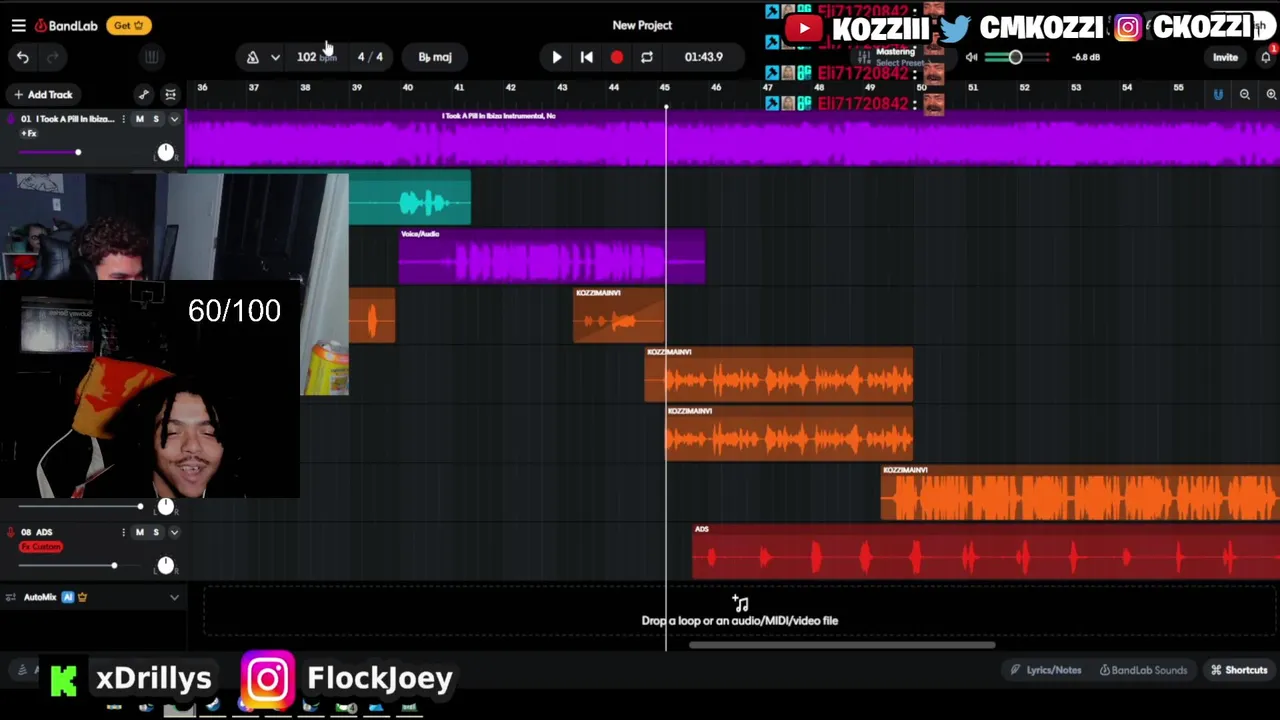This screenshot has width=1280, height=720.
Task: Open the BandLab hamburger menu
Action: 18,25
